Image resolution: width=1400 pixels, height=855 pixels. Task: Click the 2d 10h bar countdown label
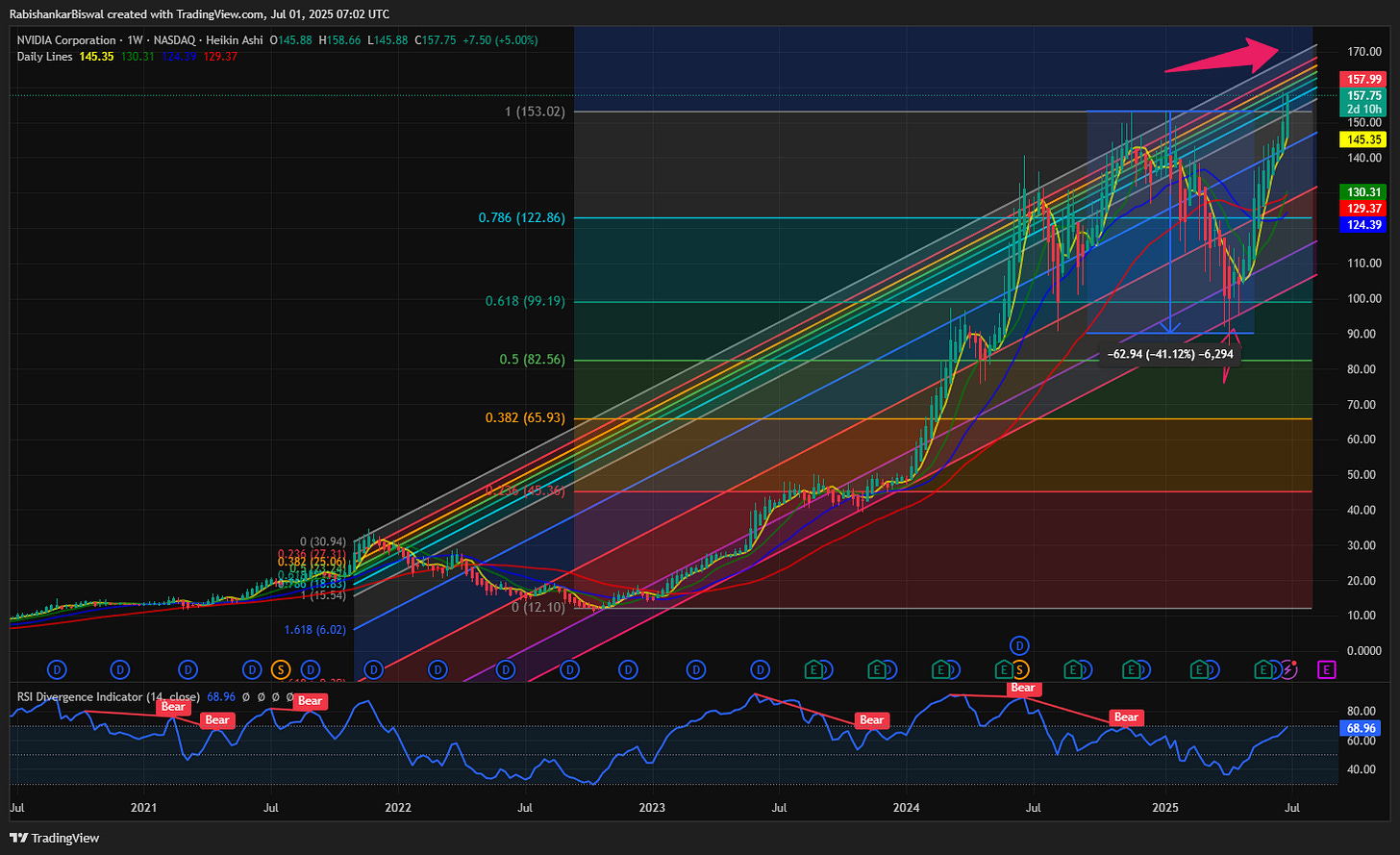click(1364, 109)
